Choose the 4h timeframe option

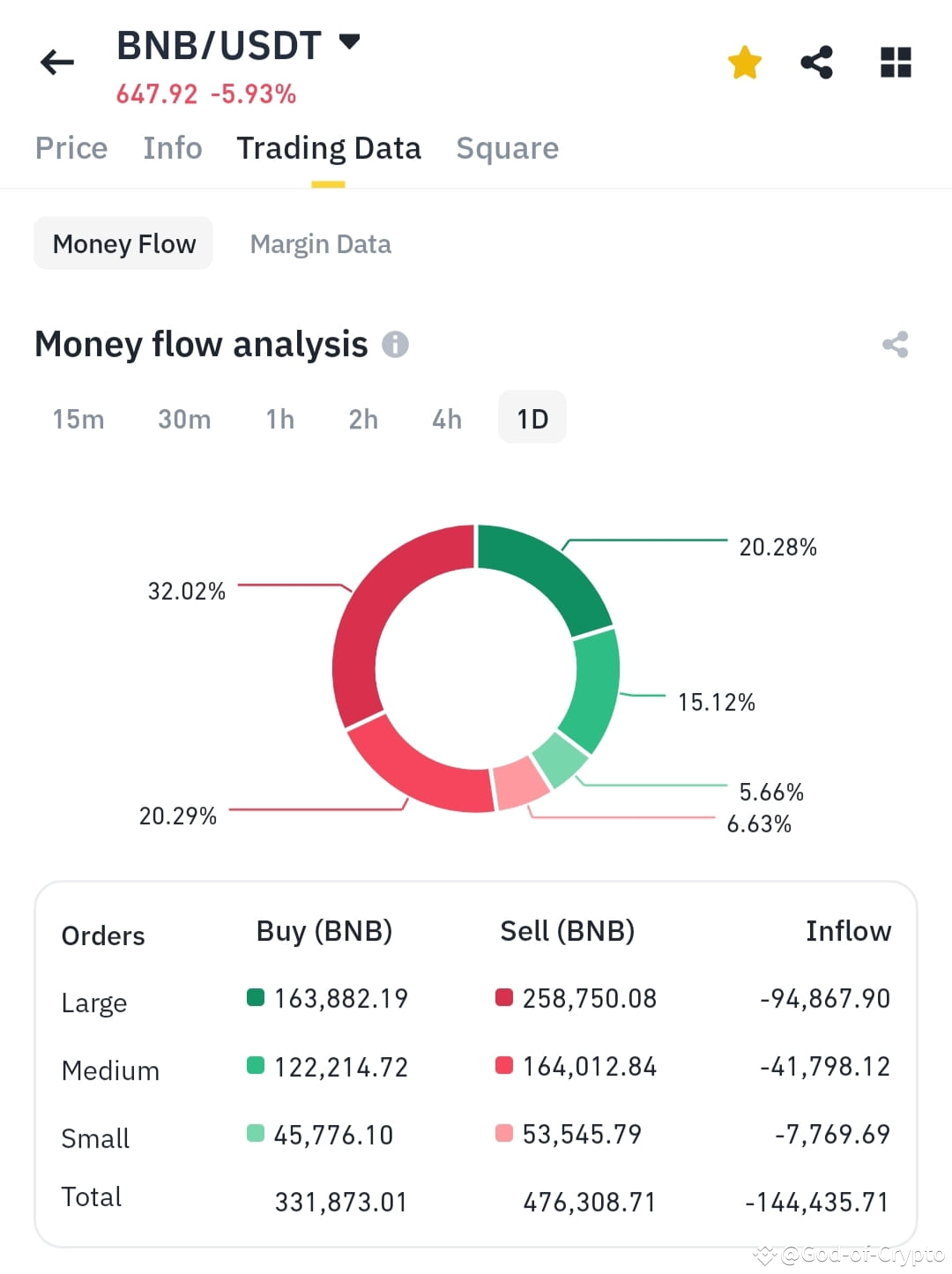click(x=445, y=419)
